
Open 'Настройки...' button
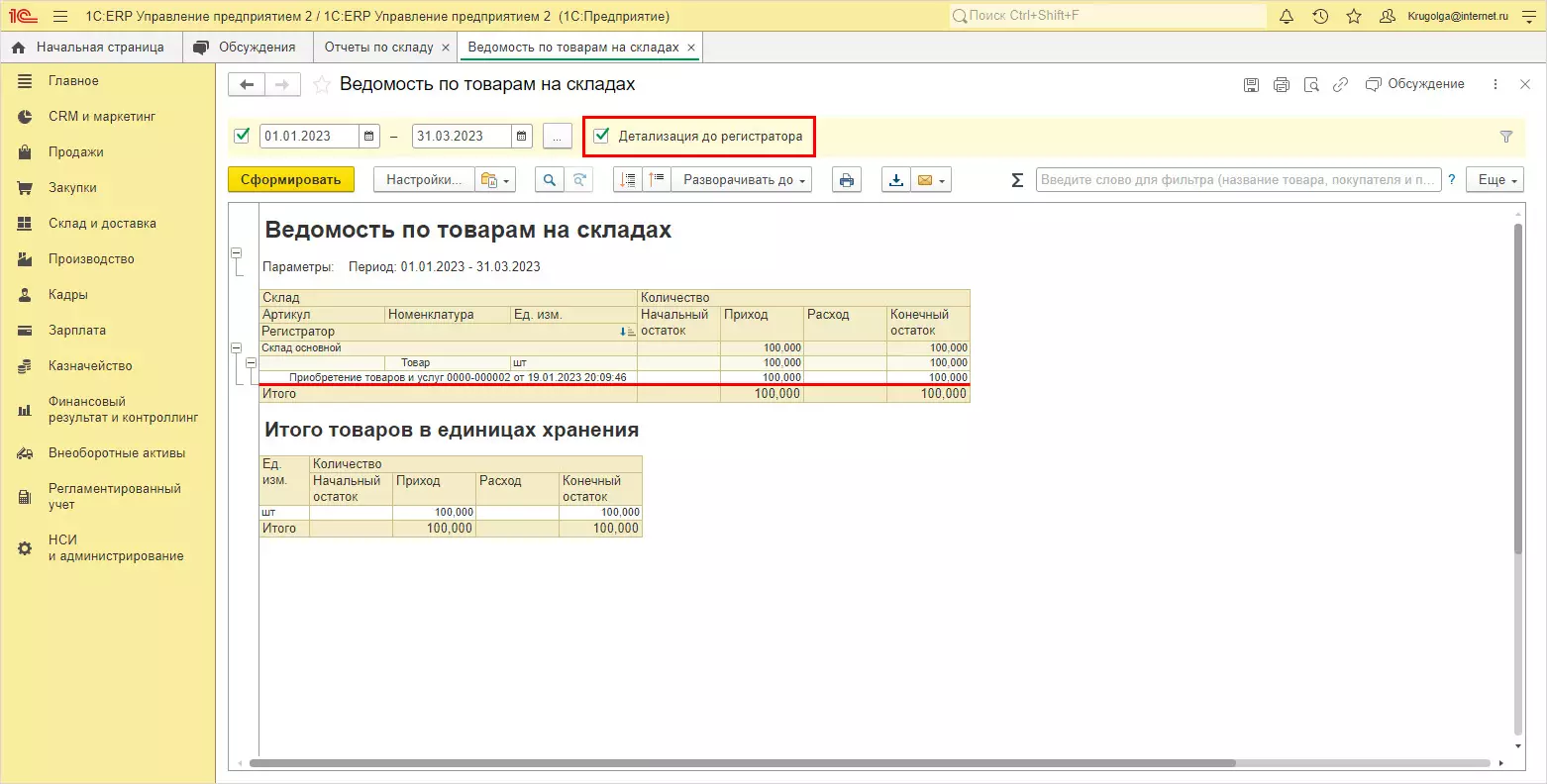(423, 180)
